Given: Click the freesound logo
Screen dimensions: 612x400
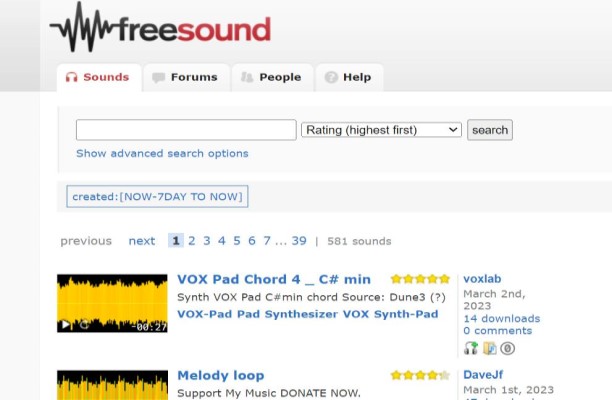Looking at the screenshot, I should tap(160, 29).
